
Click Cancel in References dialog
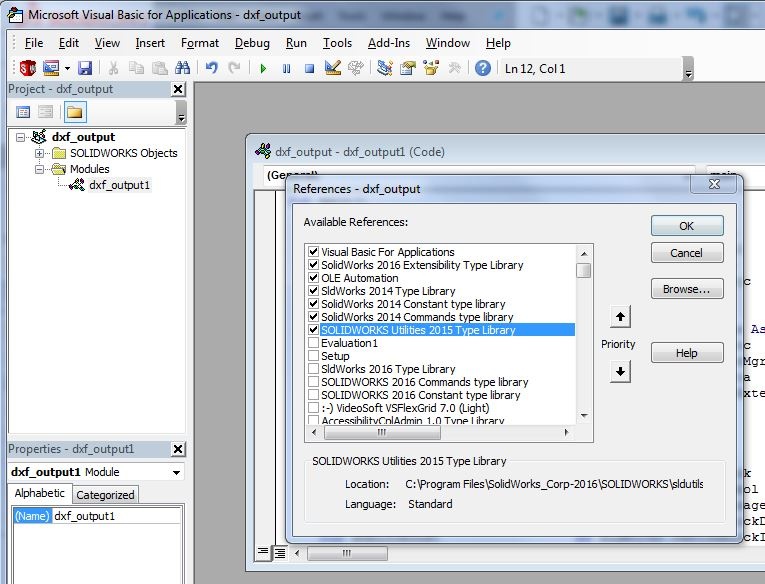[687, 253]
